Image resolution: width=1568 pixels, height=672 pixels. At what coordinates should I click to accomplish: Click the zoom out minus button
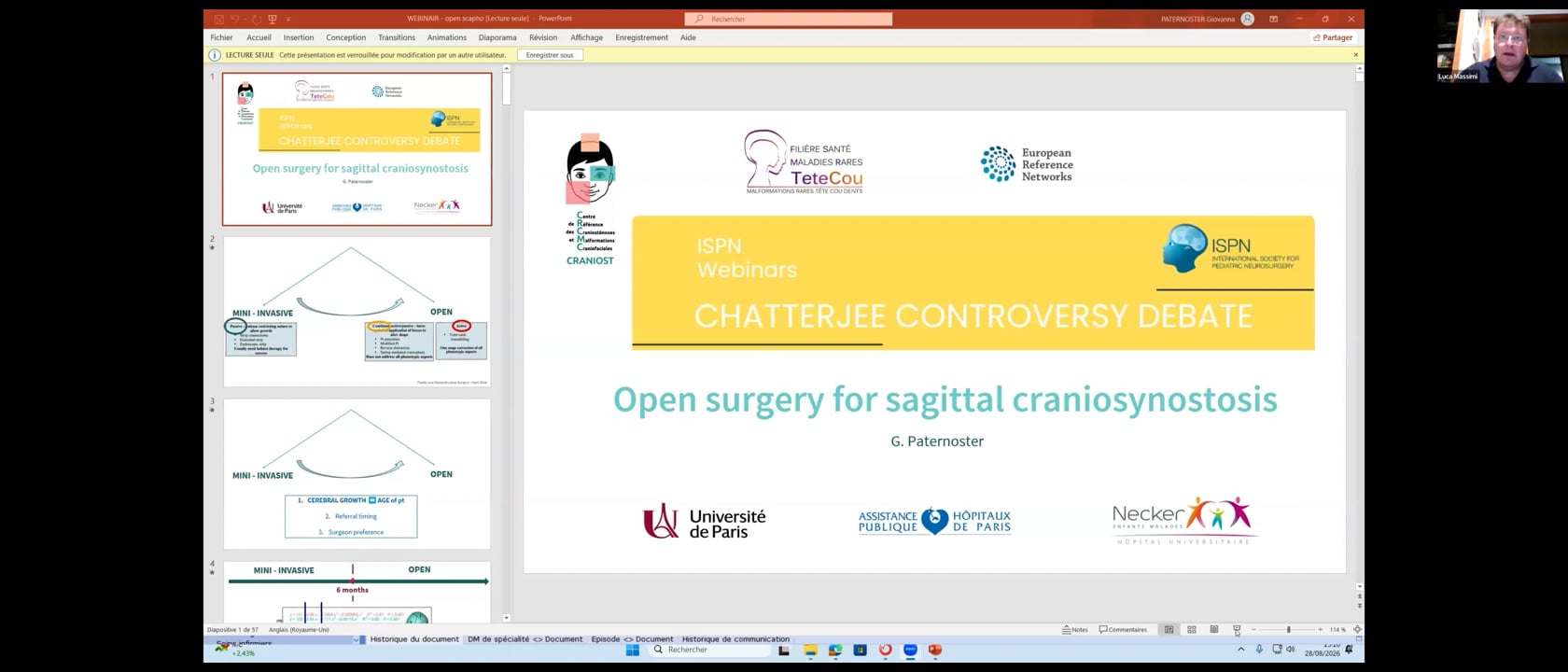[1253, 630]
